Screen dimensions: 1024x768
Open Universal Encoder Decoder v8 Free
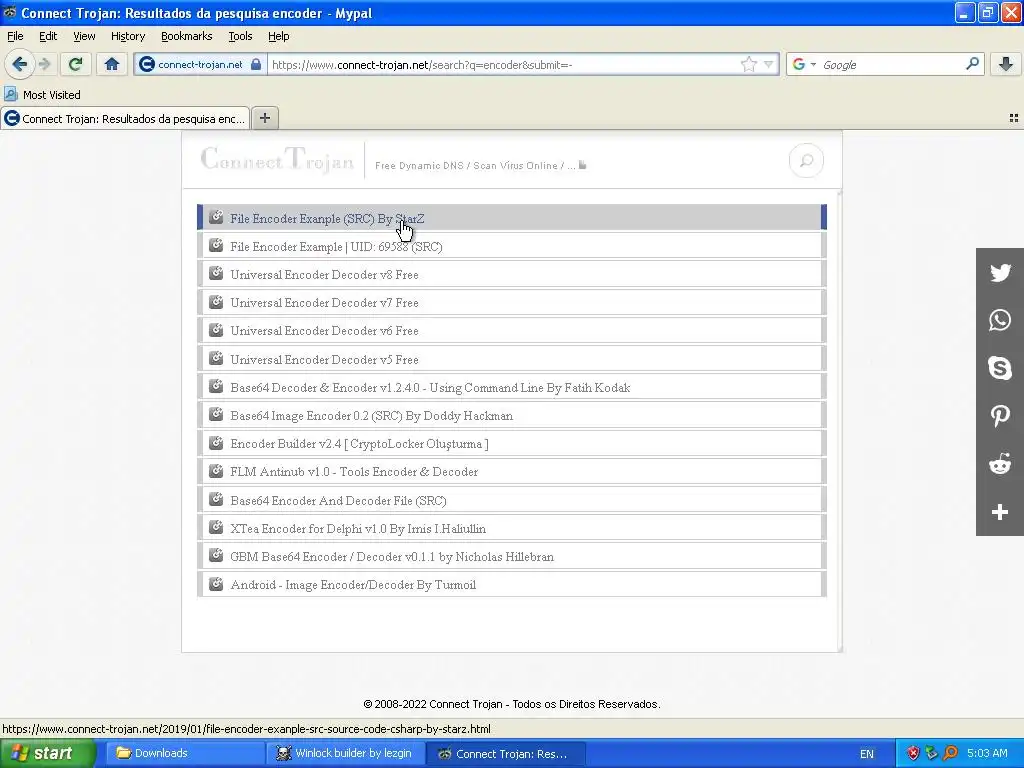point(512,274)
